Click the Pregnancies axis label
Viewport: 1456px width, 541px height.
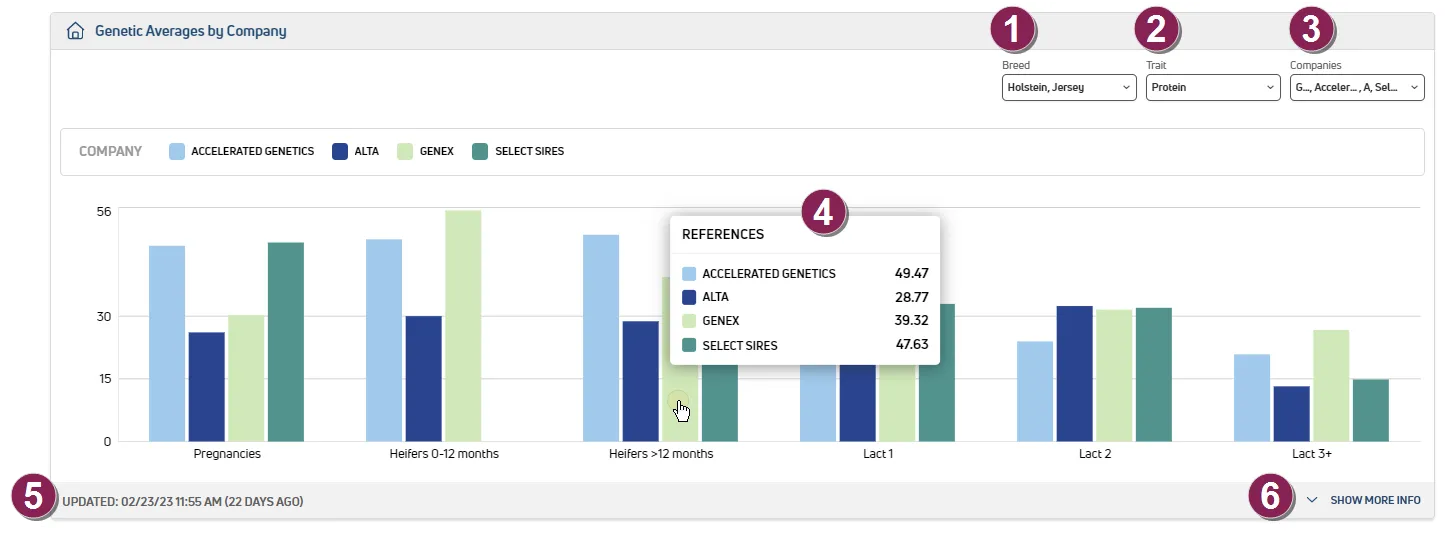pyautogui.click(x=227, y=454)
